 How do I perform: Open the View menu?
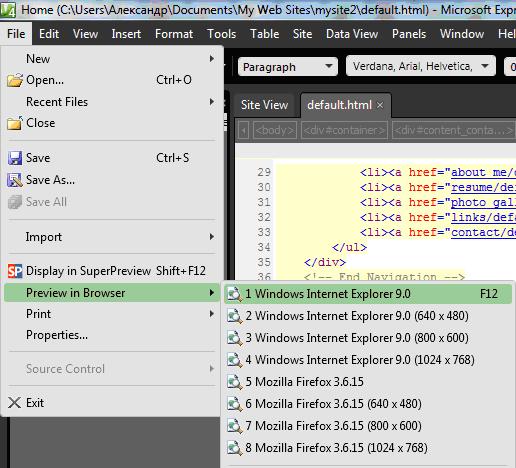click(x=86, y=34)
